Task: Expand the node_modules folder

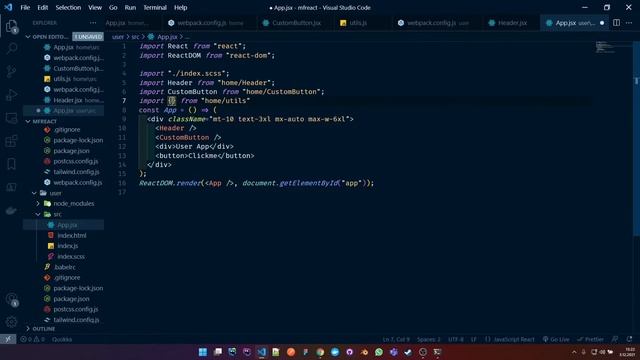Action: click(38, 203)
